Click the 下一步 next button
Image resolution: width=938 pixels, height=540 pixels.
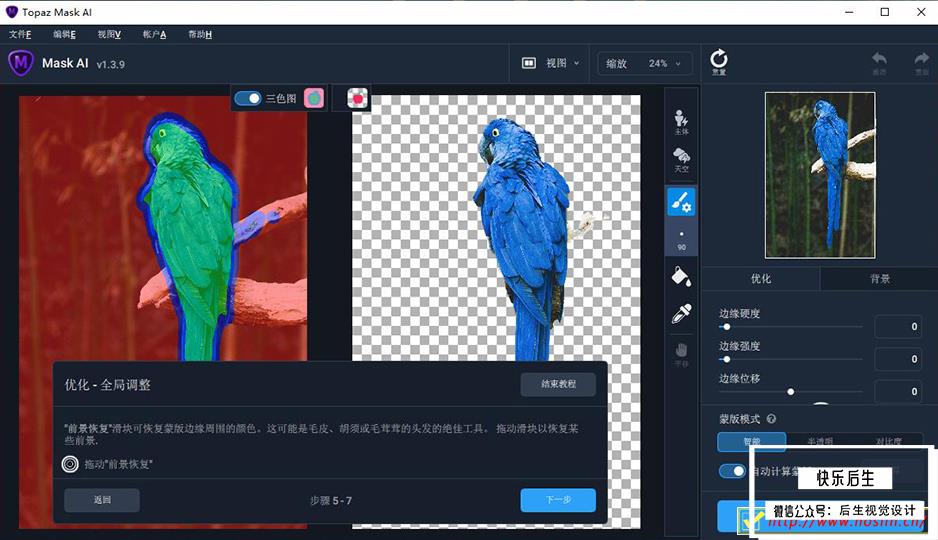[x=558, y=500]
